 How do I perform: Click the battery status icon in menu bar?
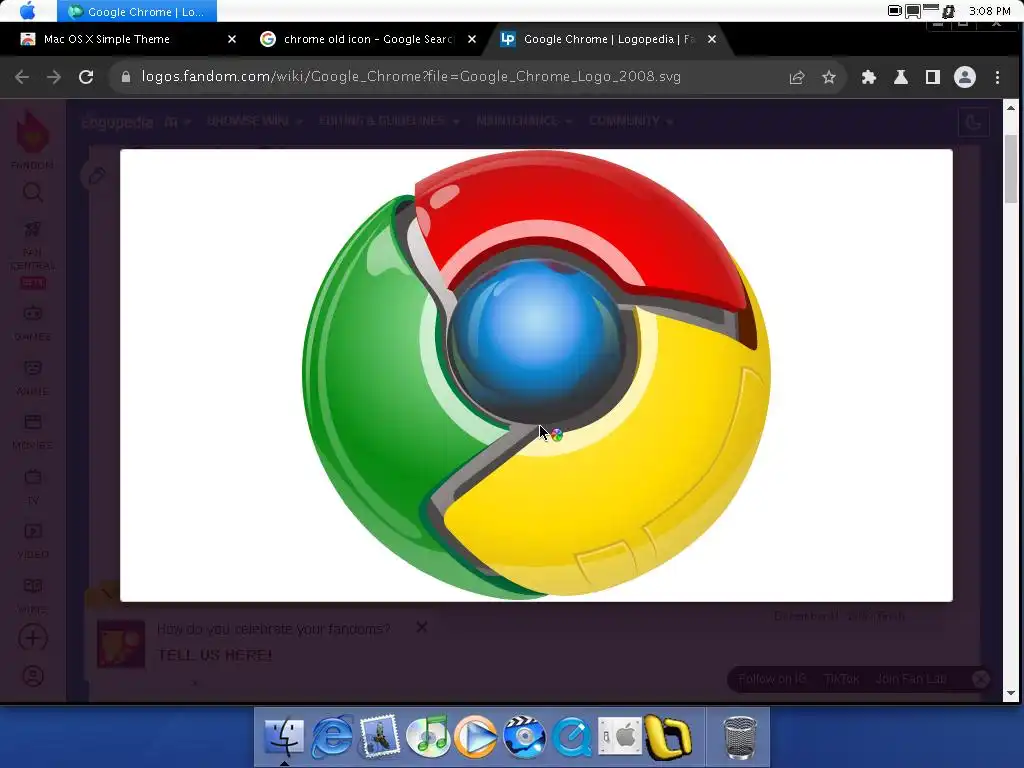(x=895, y=10)
